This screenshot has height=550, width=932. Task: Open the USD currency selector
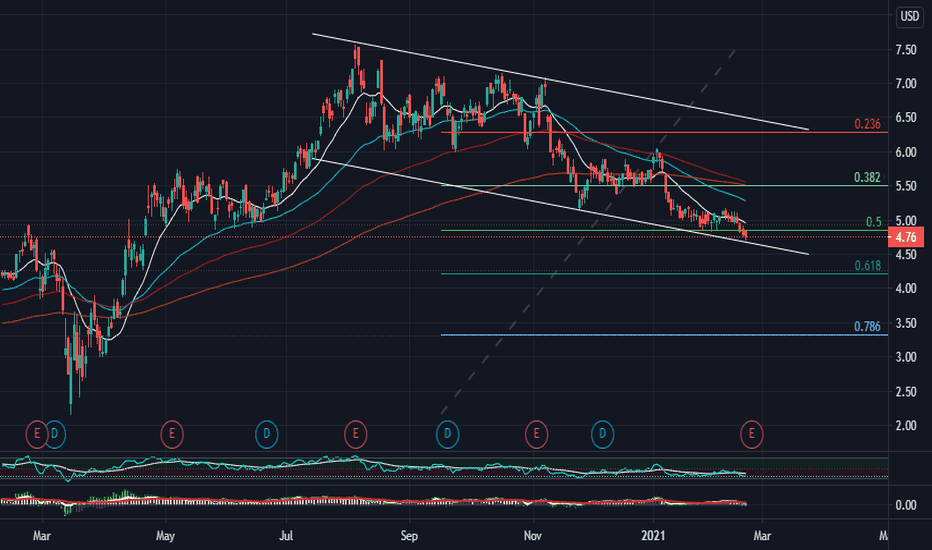coord(909,17)
